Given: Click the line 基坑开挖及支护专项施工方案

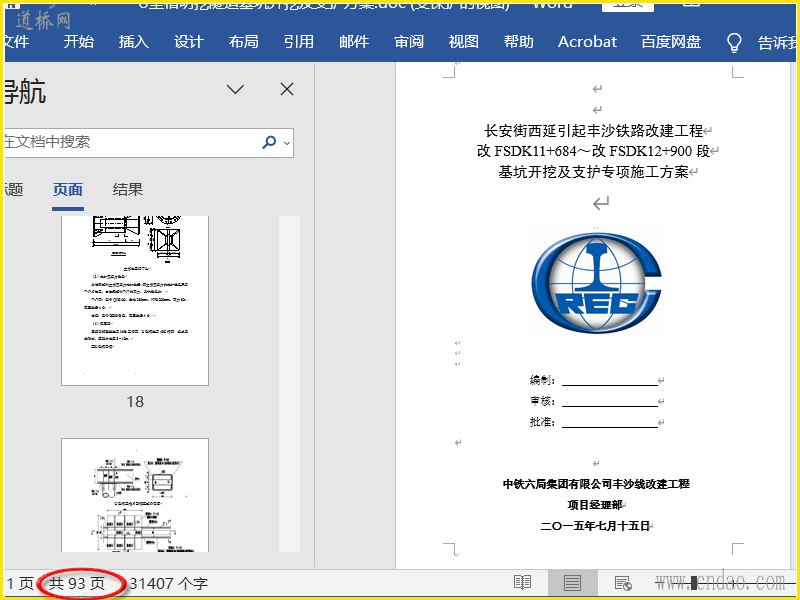Looking at the screenshot, I should pos(593,172).
